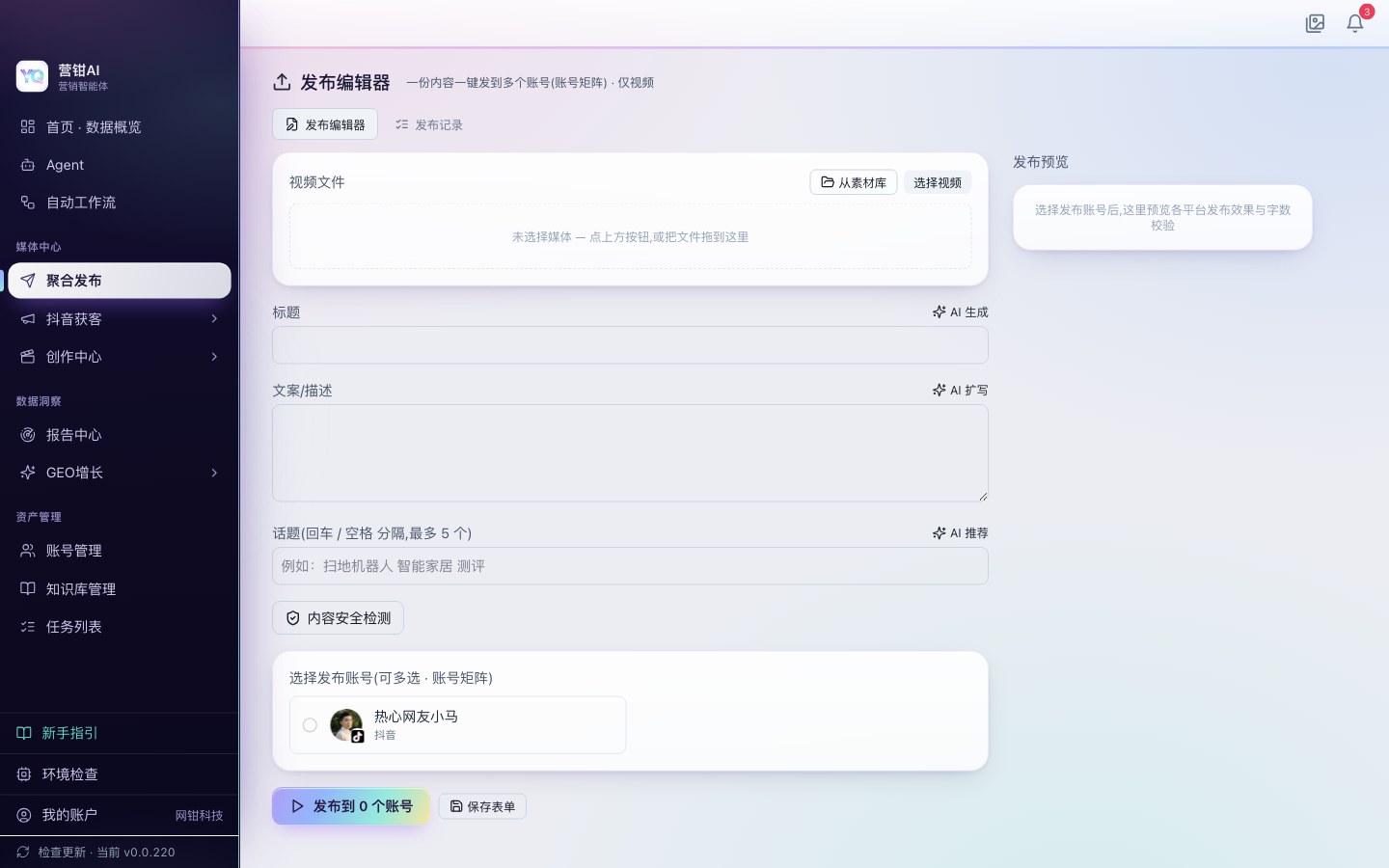1389x868 pixels.
Task: Switch to the 发布记录 tab
Action: (429, 124)
